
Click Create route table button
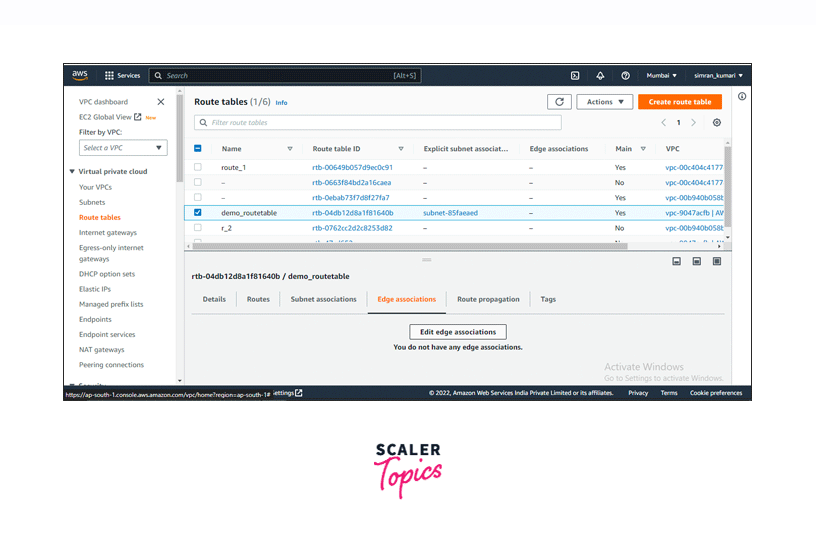pyautogui.click(x=679, y=102)
